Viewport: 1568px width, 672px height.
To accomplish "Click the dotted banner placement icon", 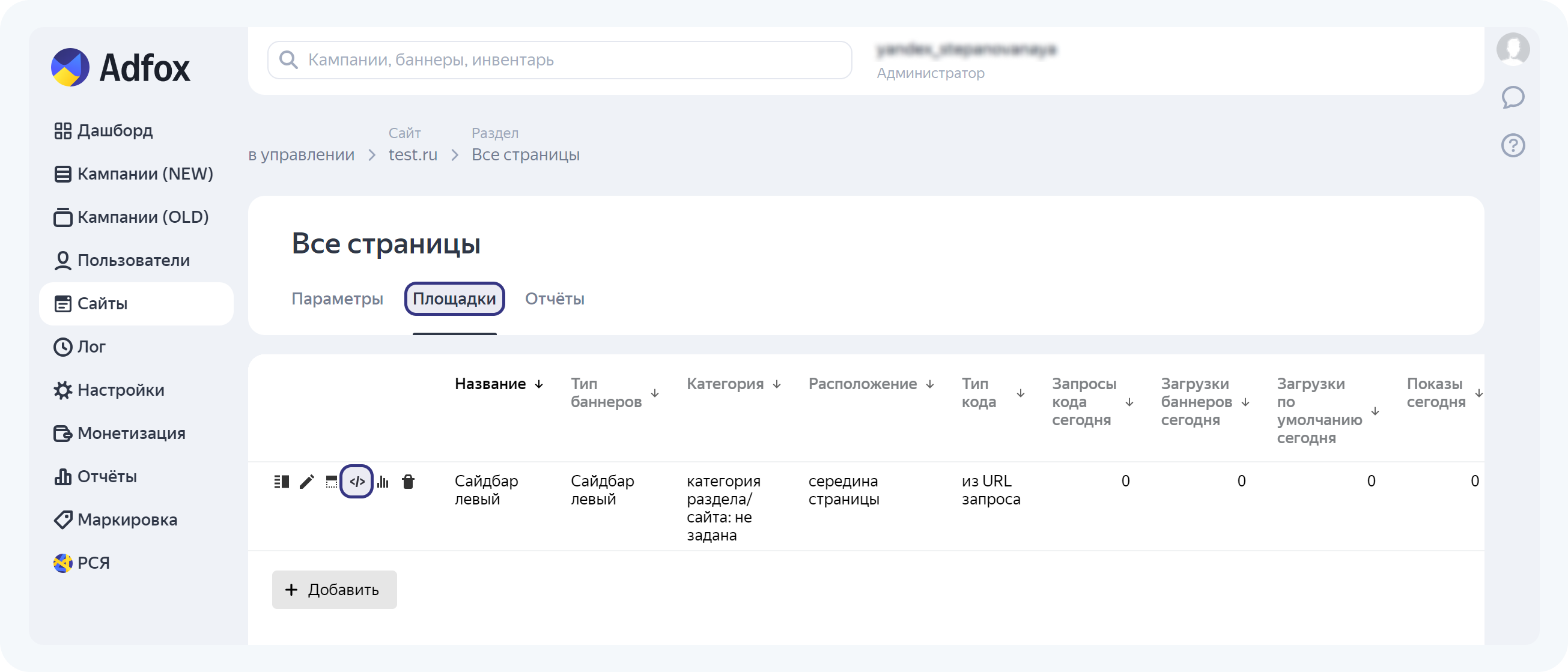I will (x=331, y=482).
